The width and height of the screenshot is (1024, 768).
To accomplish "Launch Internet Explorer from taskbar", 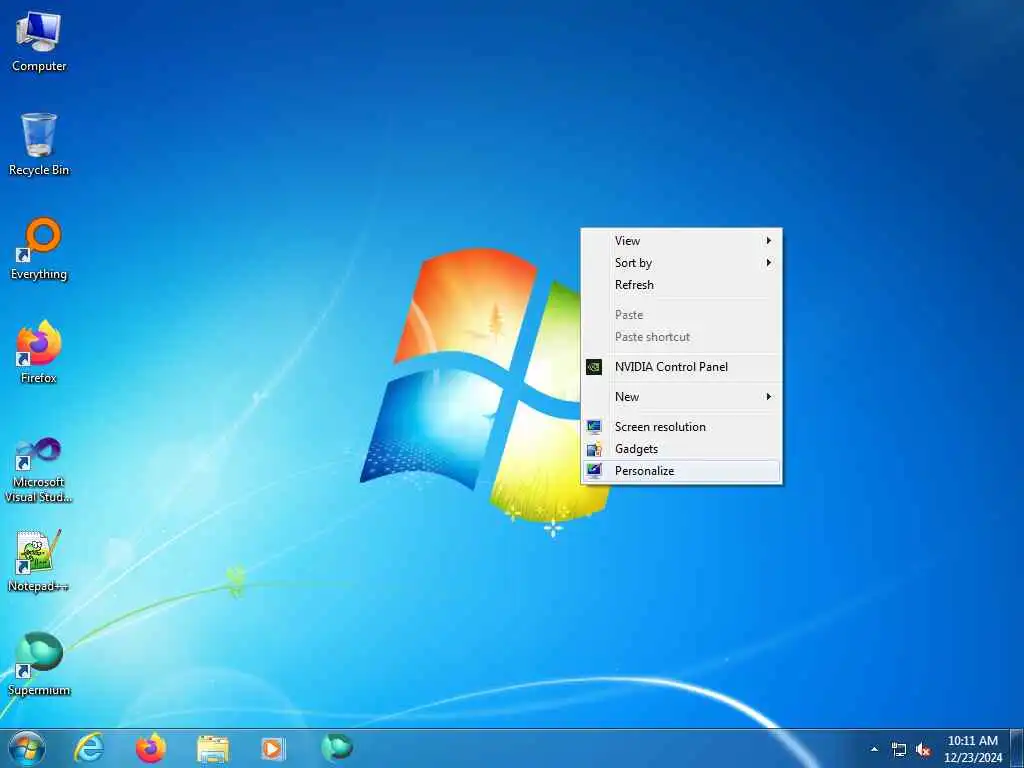I will point(88,748).
